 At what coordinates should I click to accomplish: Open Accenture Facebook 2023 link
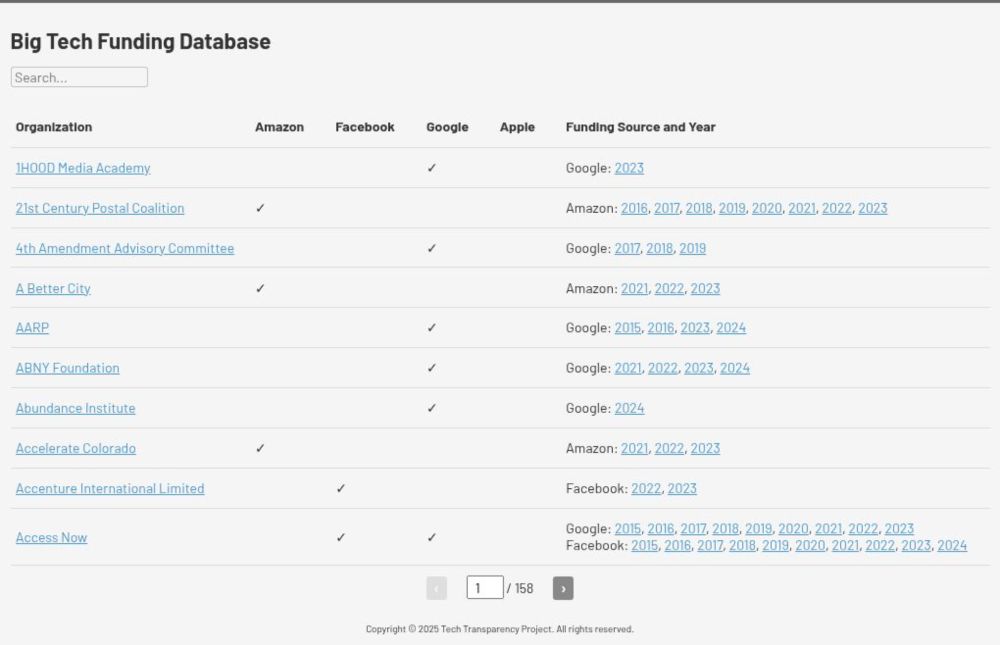(x=682, y=489)
